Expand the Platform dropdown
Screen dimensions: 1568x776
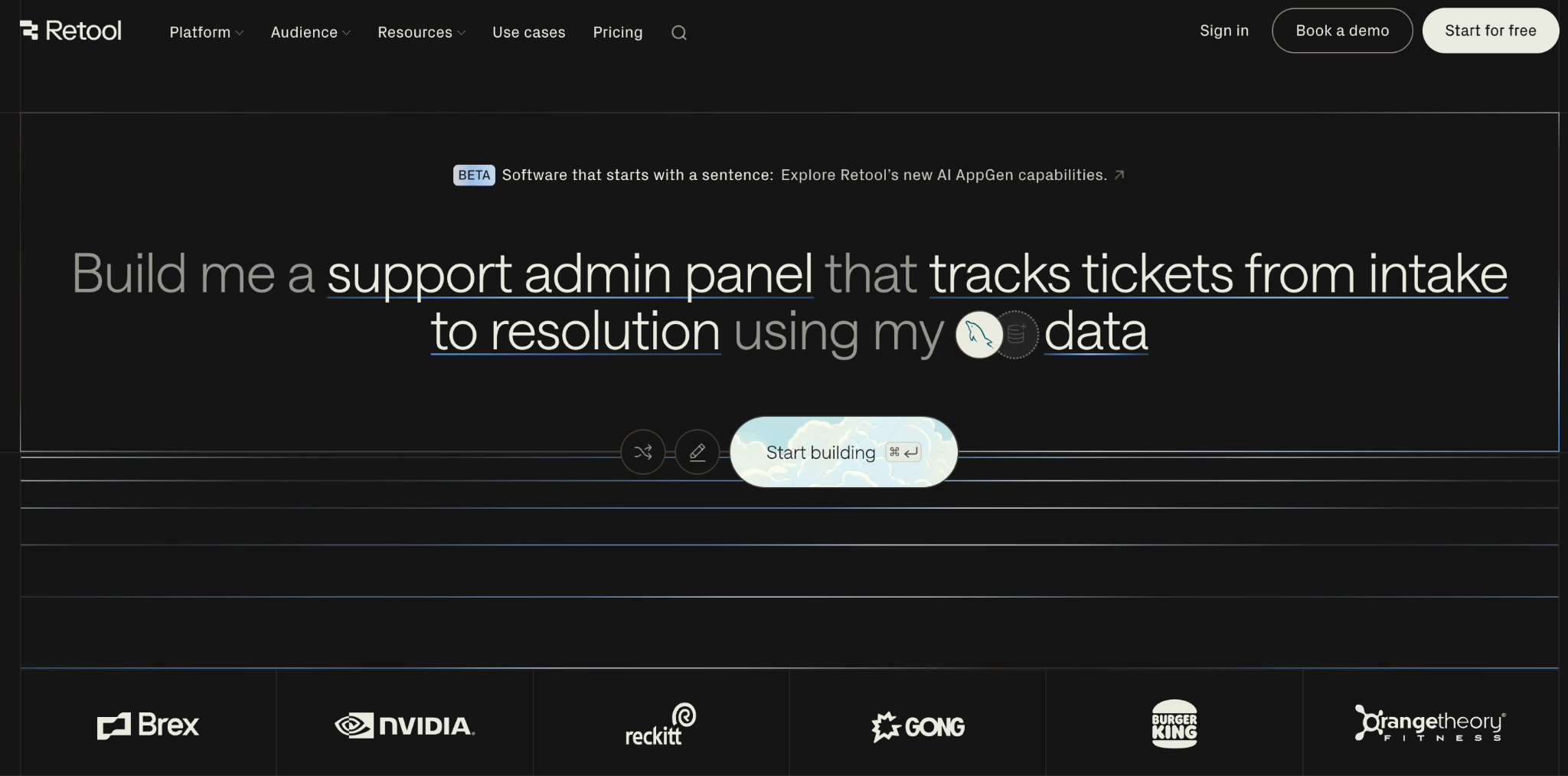(x=205, y=32)
